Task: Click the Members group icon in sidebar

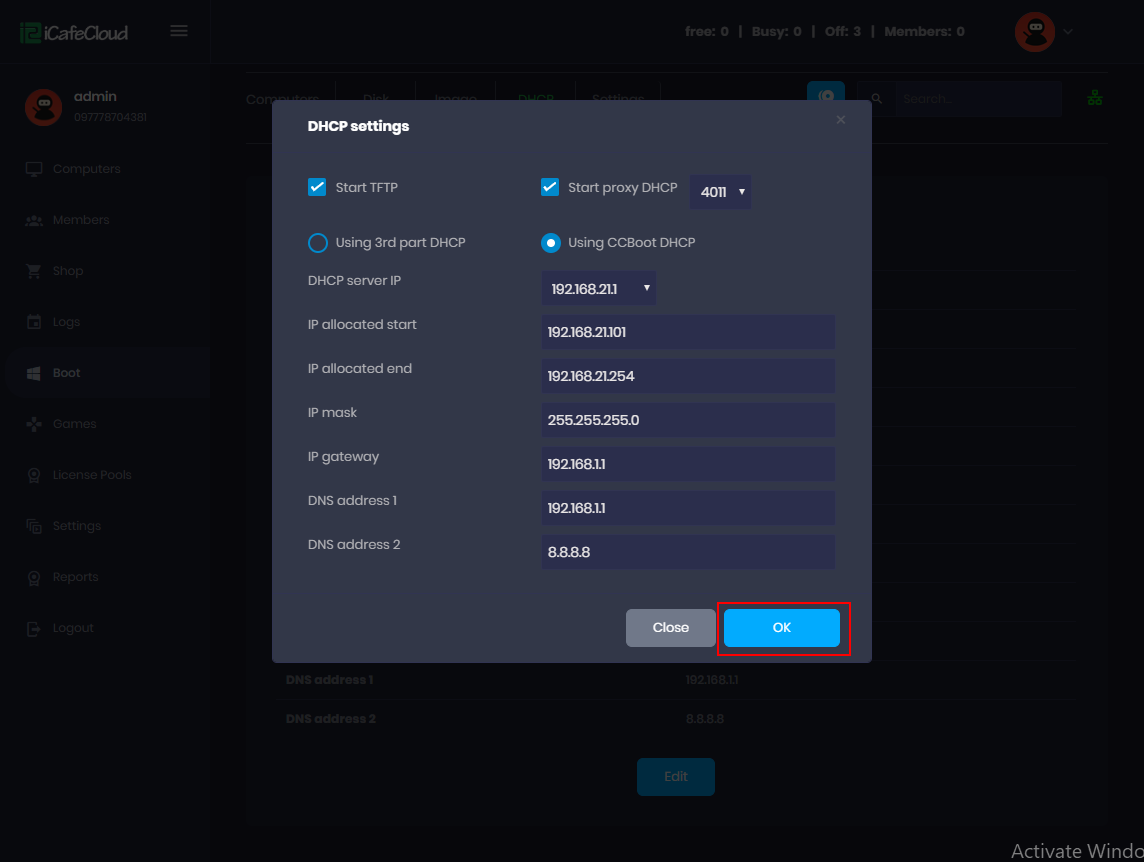Action: pyautogui.click(x=34, y=220)
